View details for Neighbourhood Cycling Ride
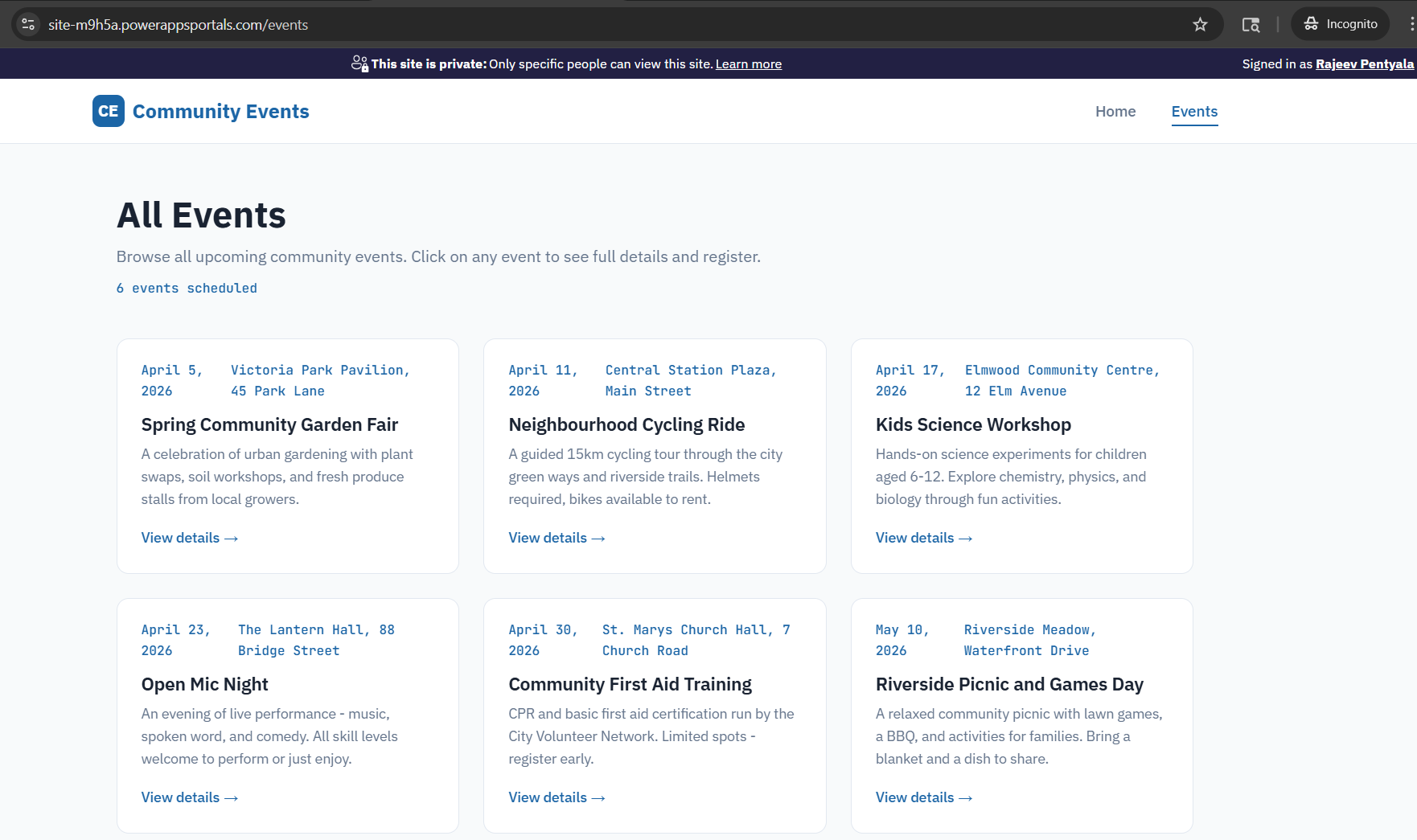This screenshot has width=1417, height=840. 557,538
